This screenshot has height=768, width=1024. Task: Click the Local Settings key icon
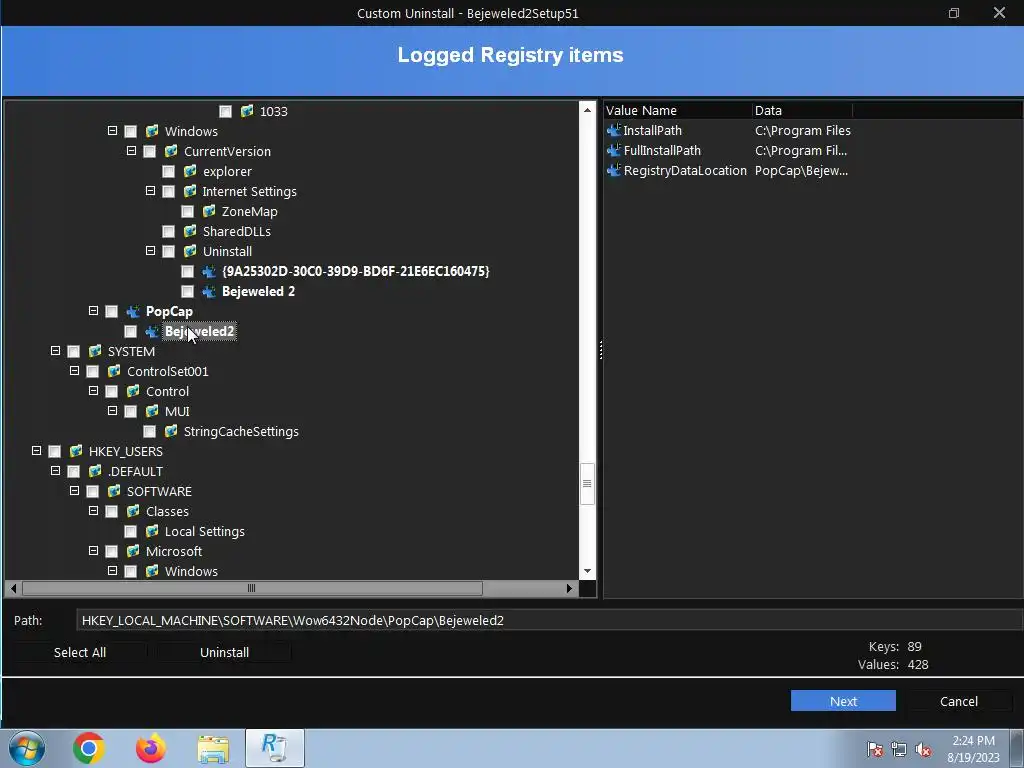click(152, 532)
